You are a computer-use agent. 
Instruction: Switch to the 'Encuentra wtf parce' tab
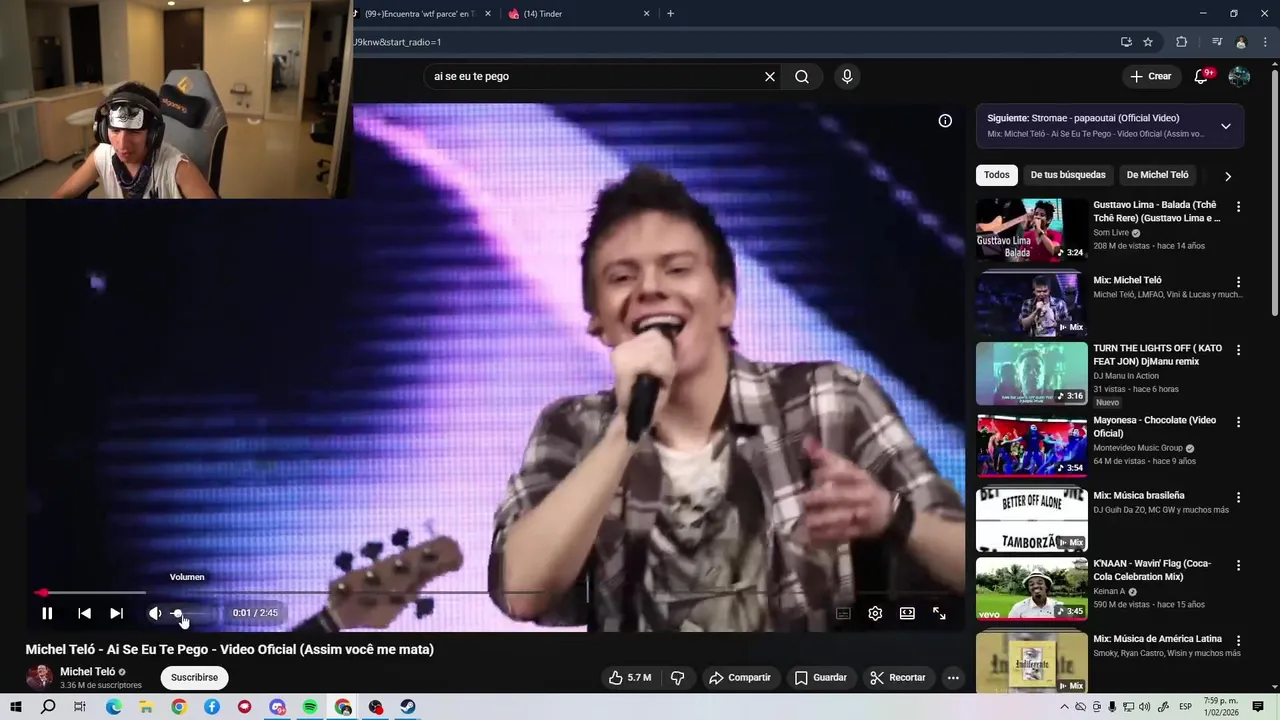click(x=420, y=14)
